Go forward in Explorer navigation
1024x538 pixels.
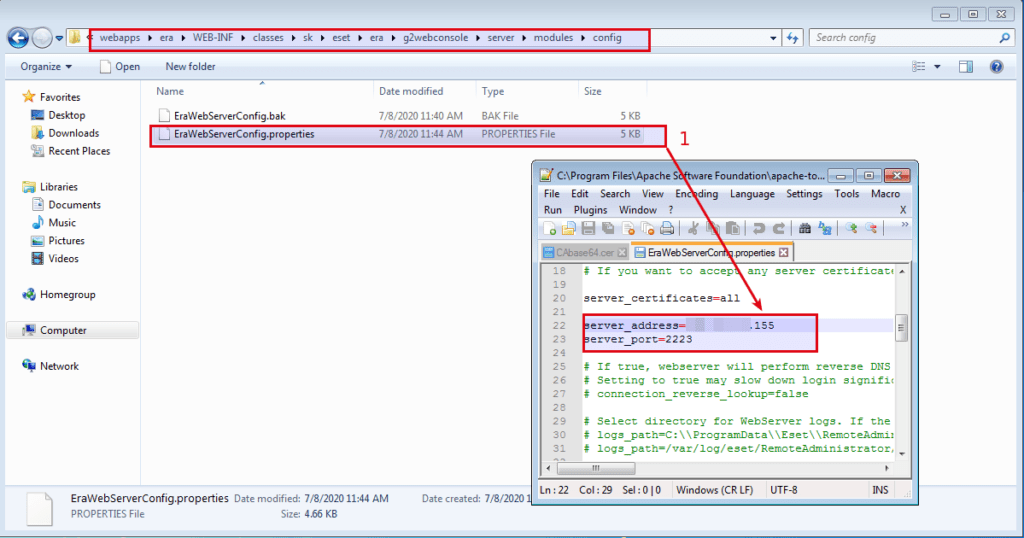(x=42, y=38)
